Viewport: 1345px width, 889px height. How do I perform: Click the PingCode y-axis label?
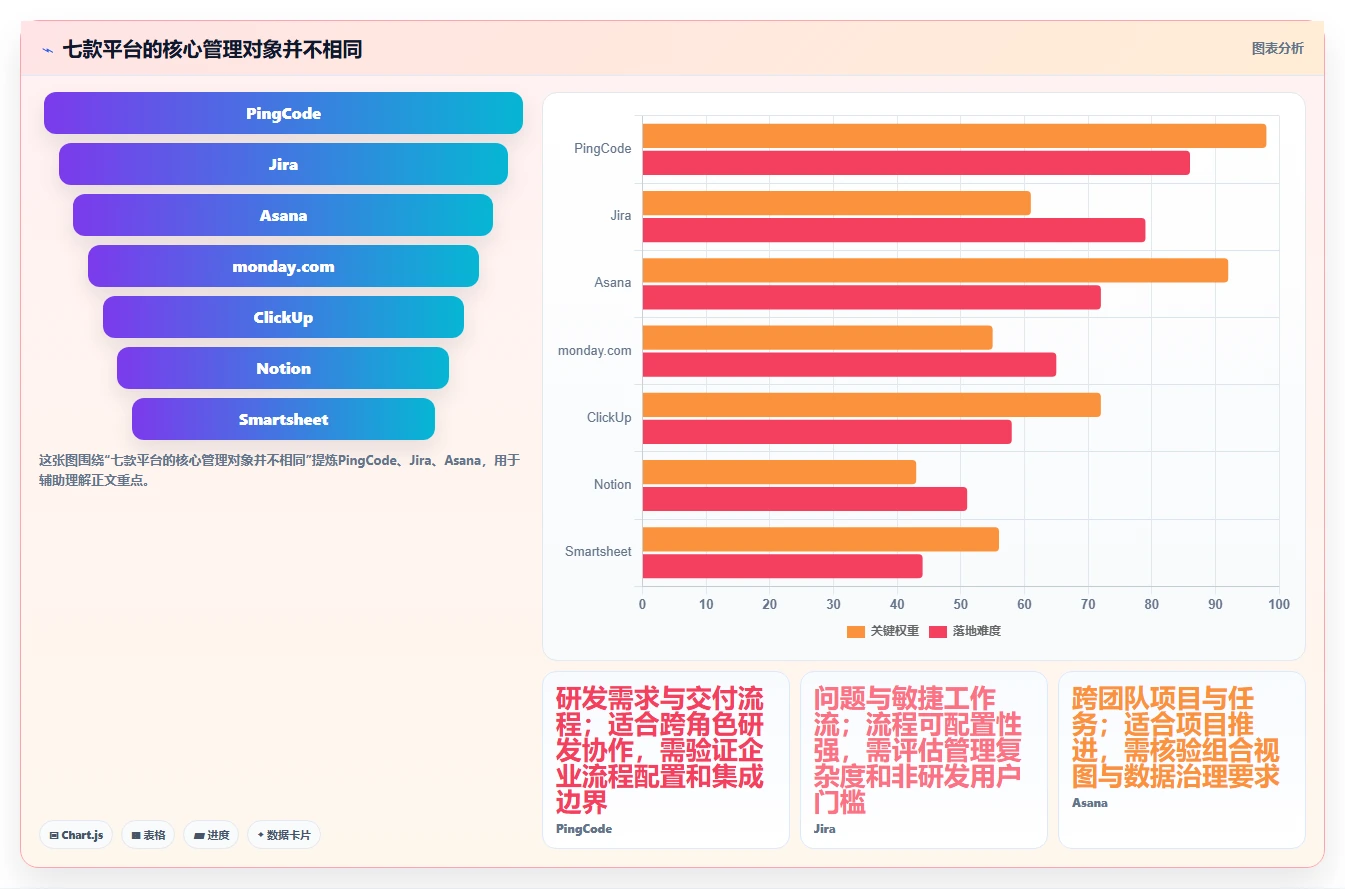click(x=602, y=149)
